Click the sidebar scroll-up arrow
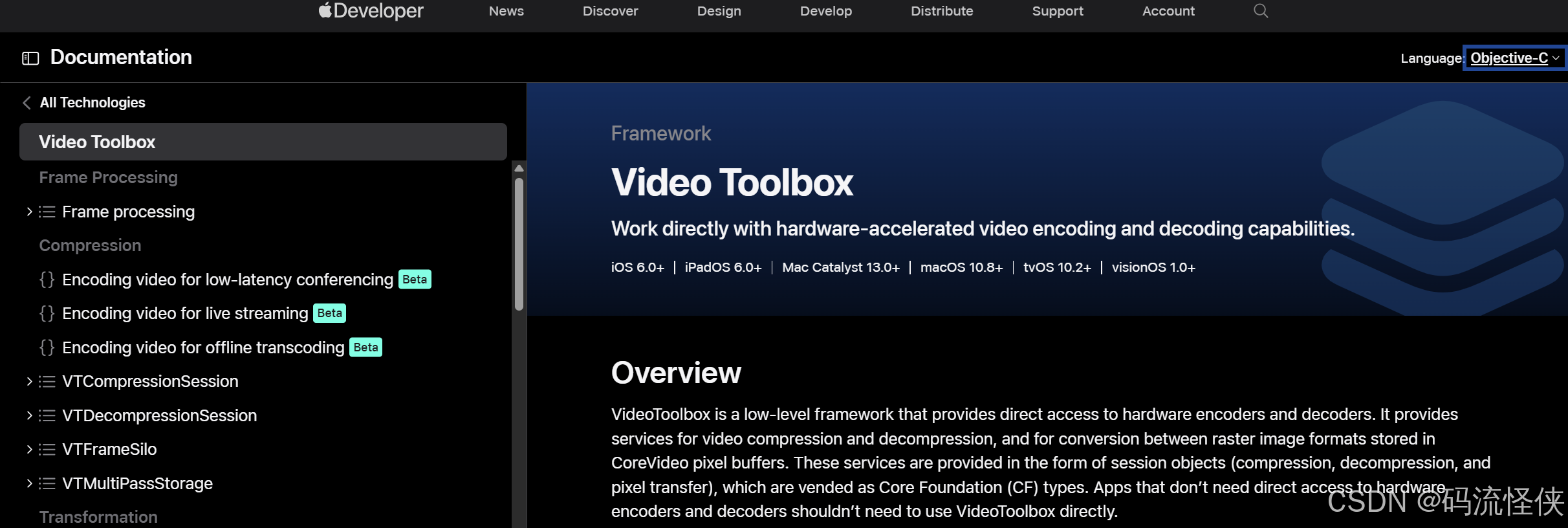 point(519,168)
